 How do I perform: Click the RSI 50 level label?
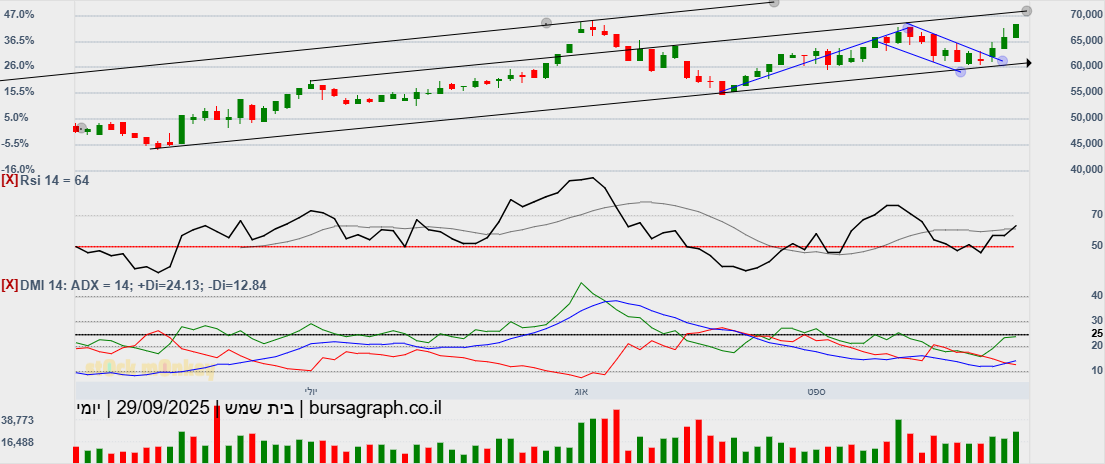tap(1096, 245)
